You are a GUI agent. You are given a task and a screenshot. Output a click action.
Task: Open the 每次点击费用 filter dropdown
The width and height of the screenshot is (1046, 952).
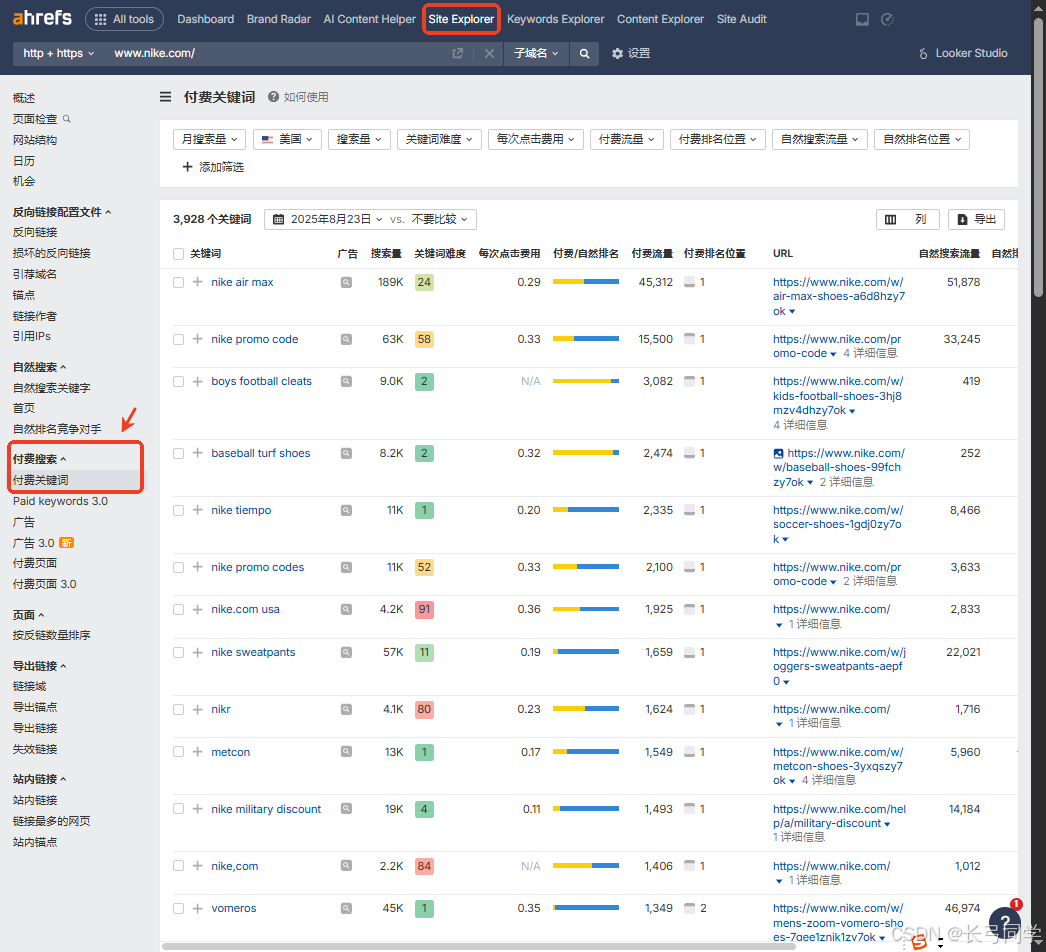[536, 139]
